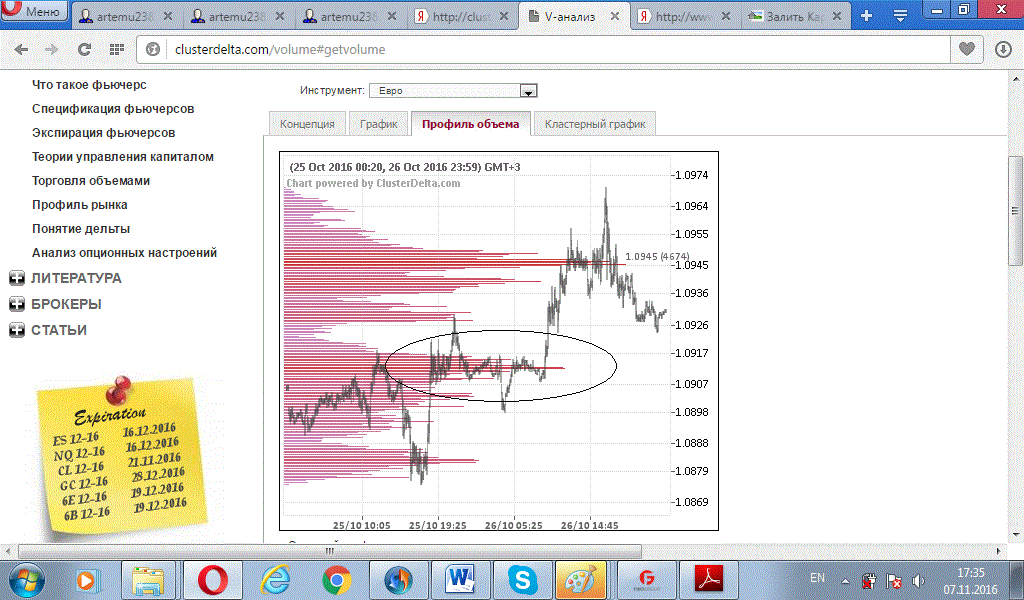This screenshot has width=1024, height=600.
Task: Open a new tab with plus button
Action: pos(867,16)
